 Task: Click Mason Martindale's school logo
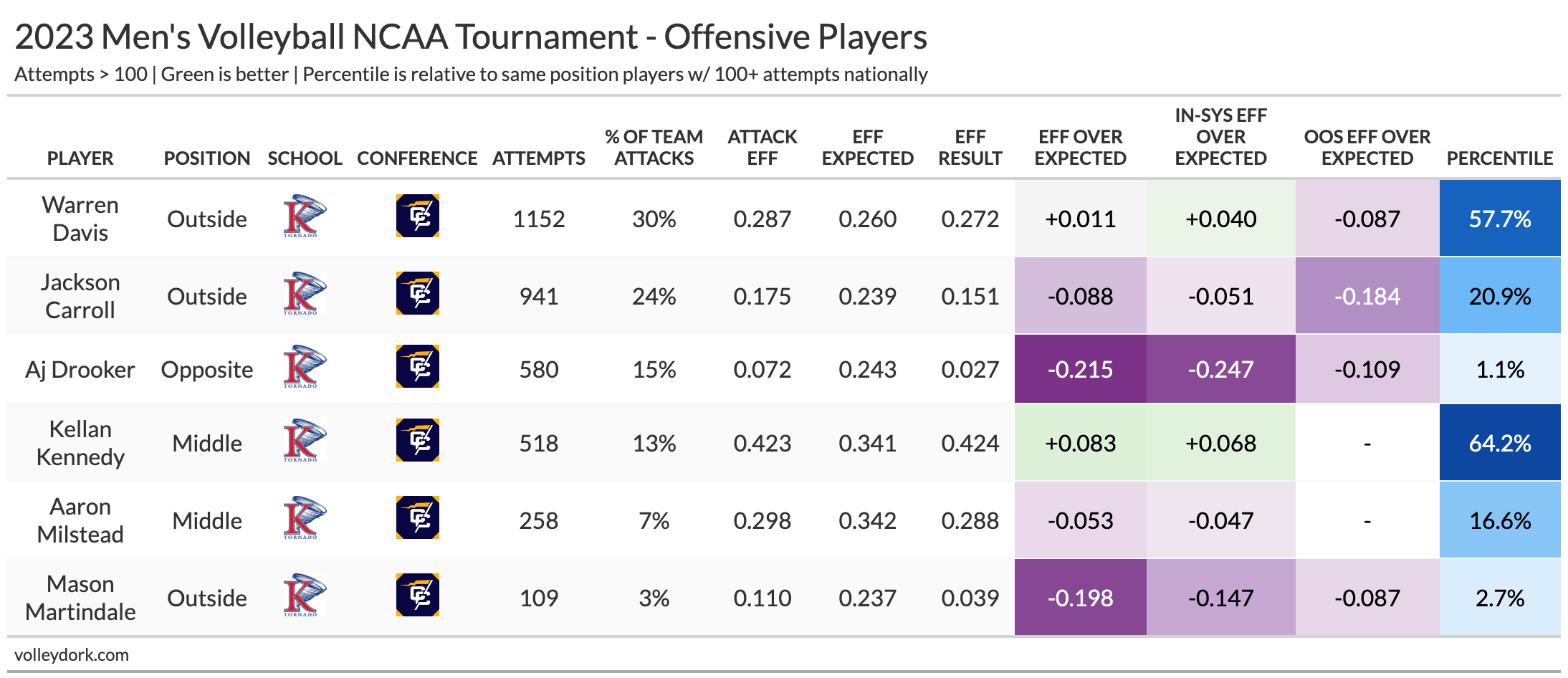(305, 596)
